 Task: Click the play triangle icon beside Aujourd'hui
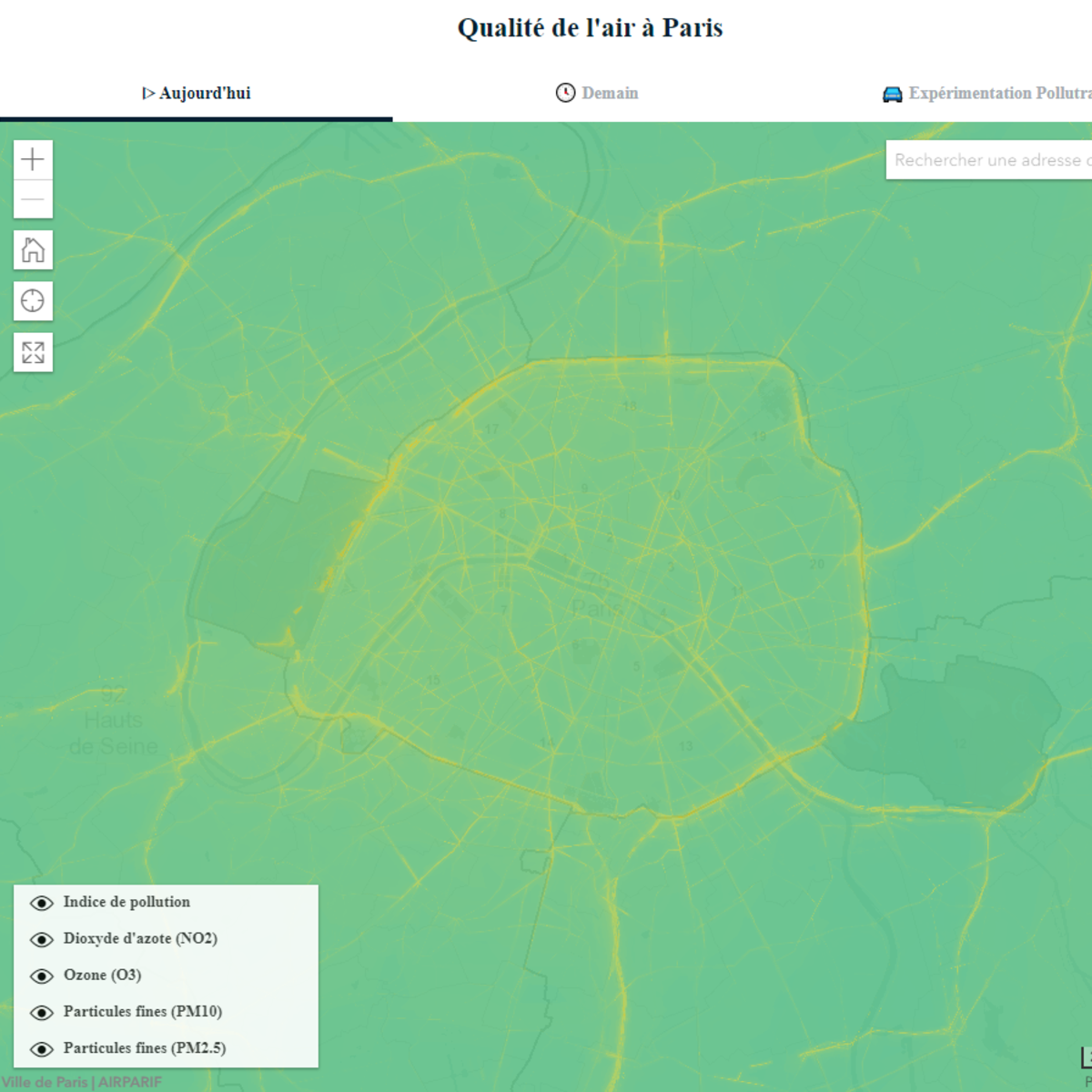(x=148, y=91)
